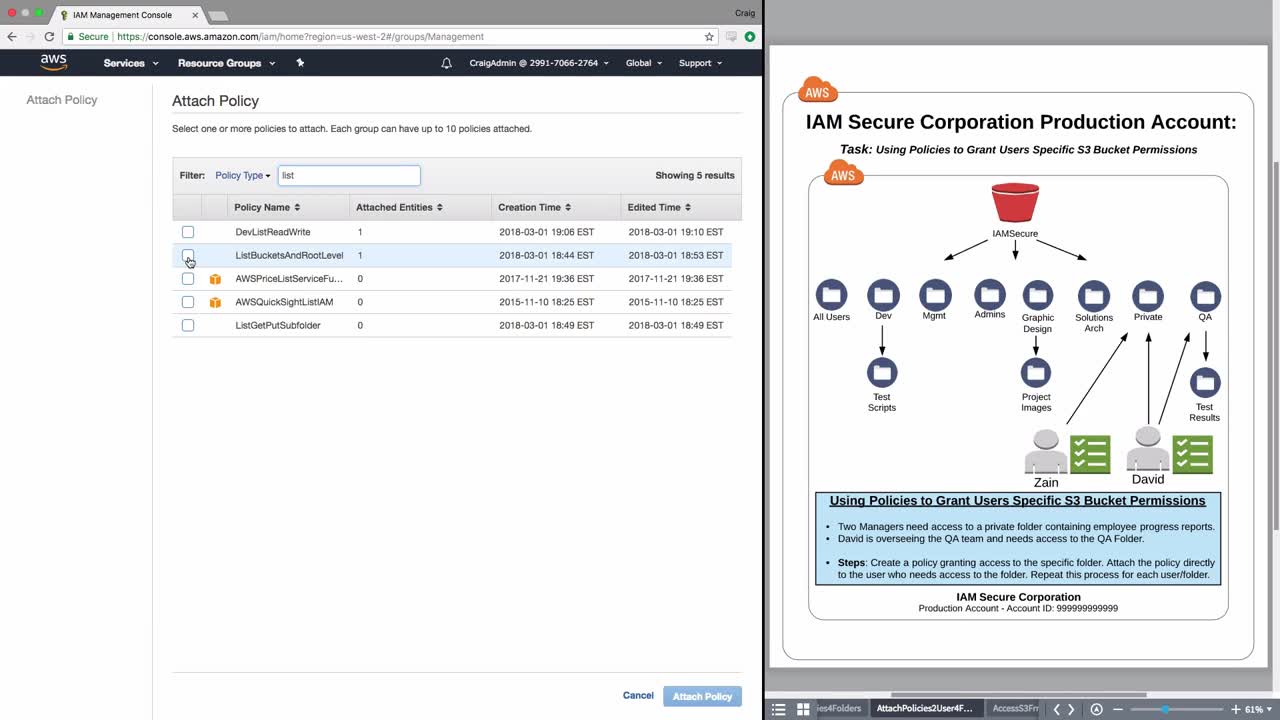
Task: Open the list view icon in the diagram viewer
Action: (779, 709)
